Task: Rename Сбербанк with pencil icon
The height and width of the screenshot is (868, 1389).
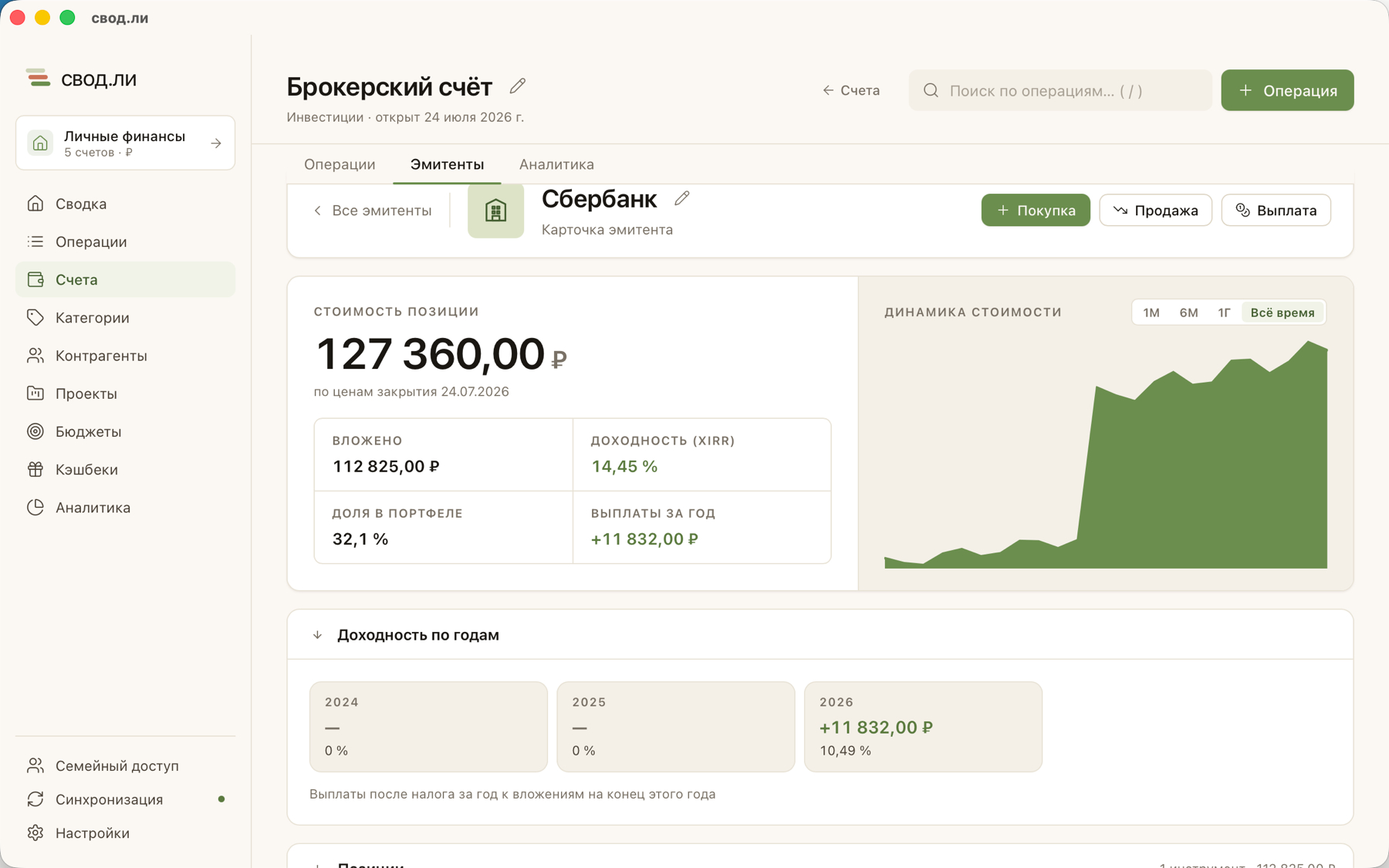Action: tap(682, 198)
